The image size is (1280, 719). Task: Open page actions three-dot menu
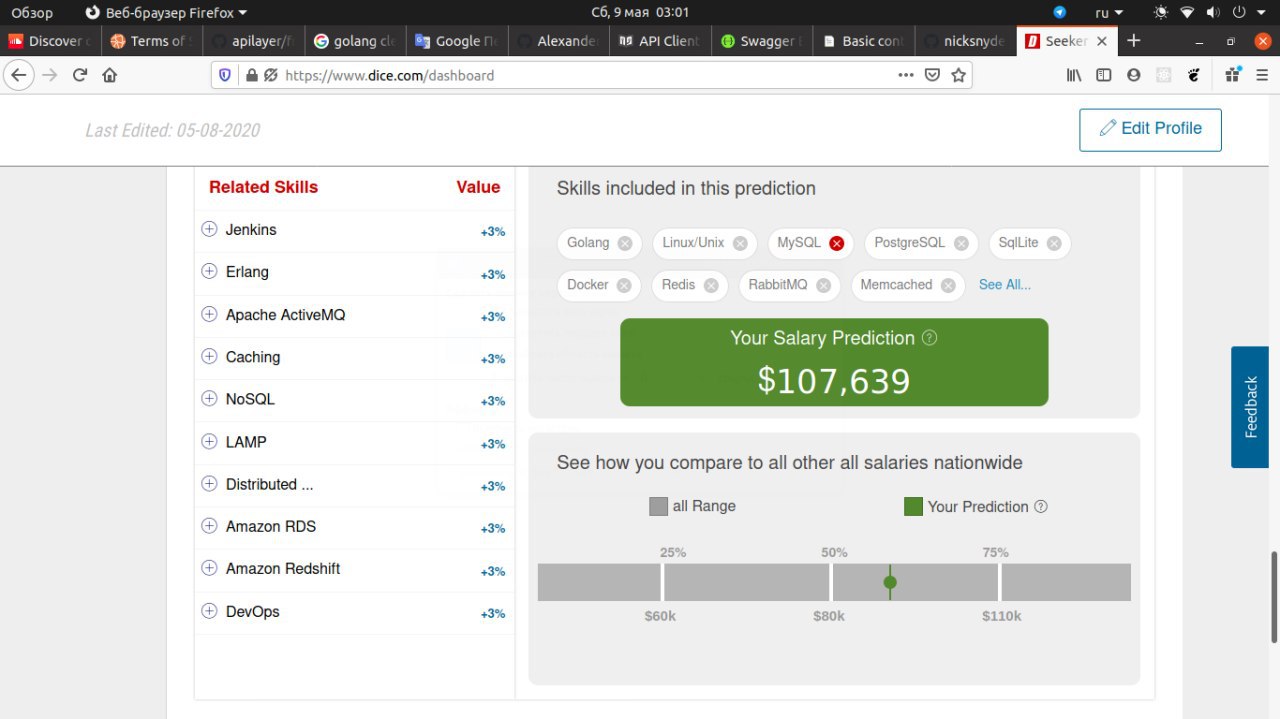905,75
